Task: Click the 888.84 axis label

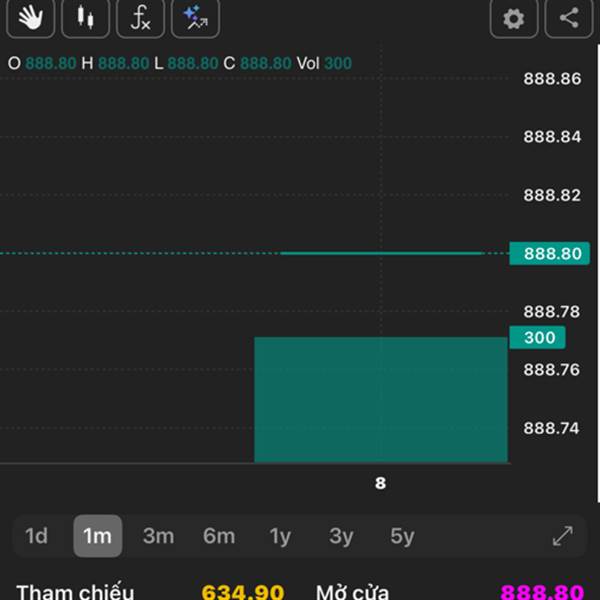Action: (552, 137)
